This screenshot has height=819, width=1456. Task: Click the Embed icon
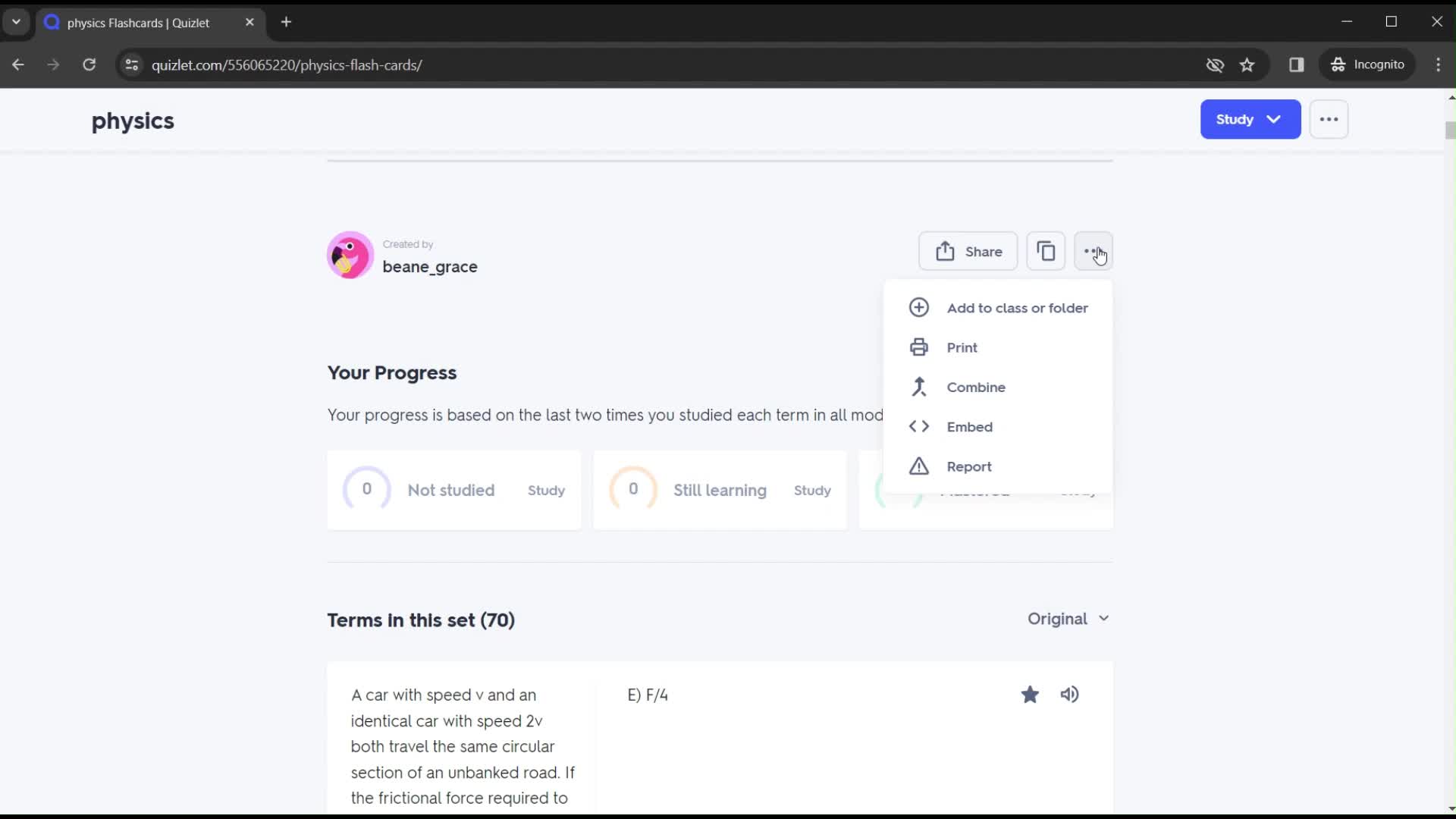click(919, 426)
